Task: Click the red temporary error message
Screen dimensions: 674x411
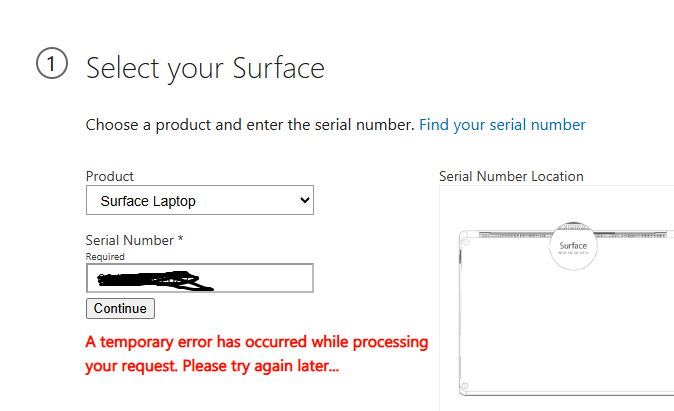Action: (256, 342)
